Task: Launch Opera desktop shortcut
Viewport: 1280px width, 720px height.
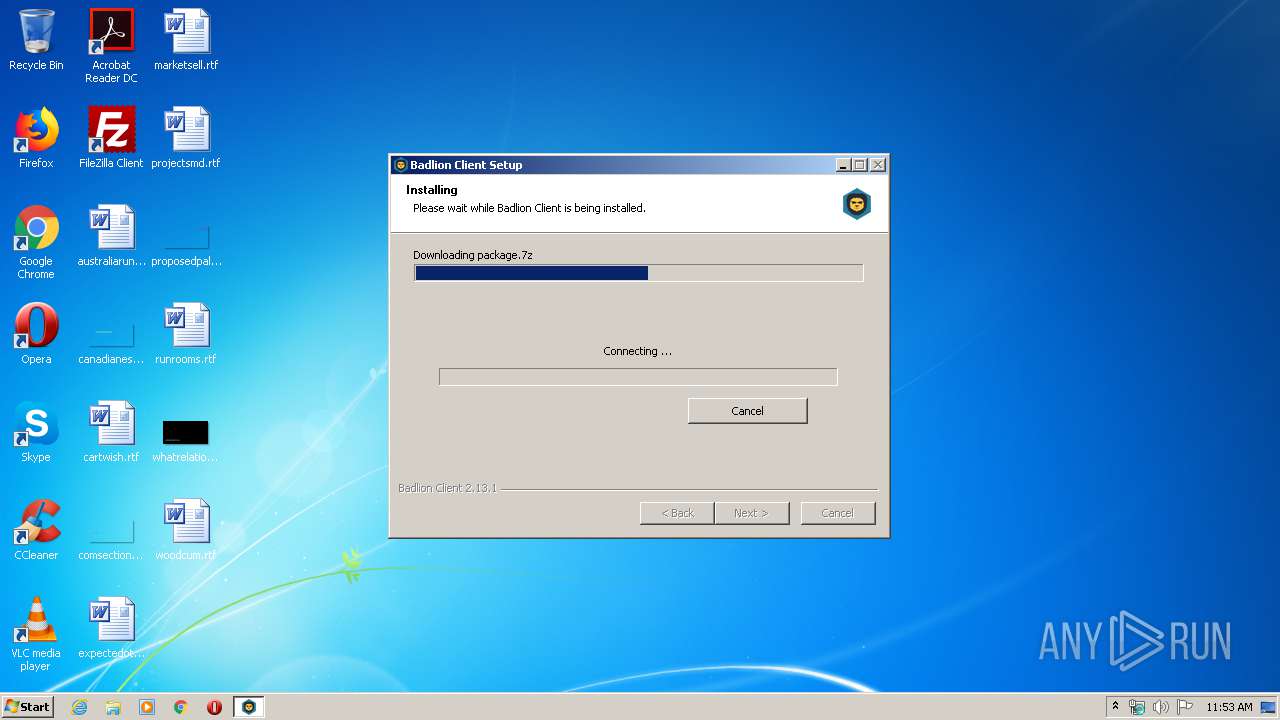Action: [36, 334]
